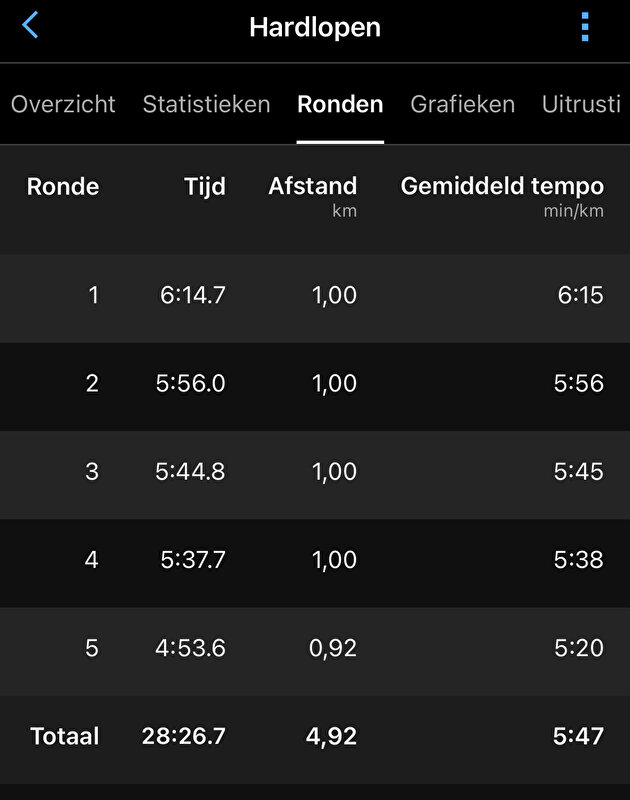This screenshot has height=800, width=630.
Task: Tap the total time 28:26.7
Action: pos(183,737)
